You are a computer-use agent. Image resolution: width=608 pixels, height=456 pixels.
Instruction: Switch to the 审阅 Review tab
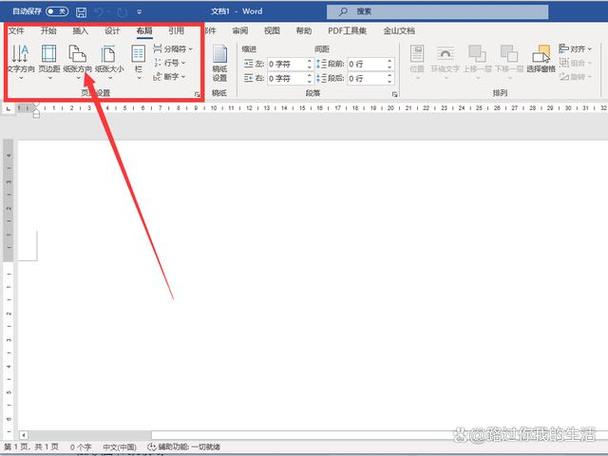click(x=240, y=31)
